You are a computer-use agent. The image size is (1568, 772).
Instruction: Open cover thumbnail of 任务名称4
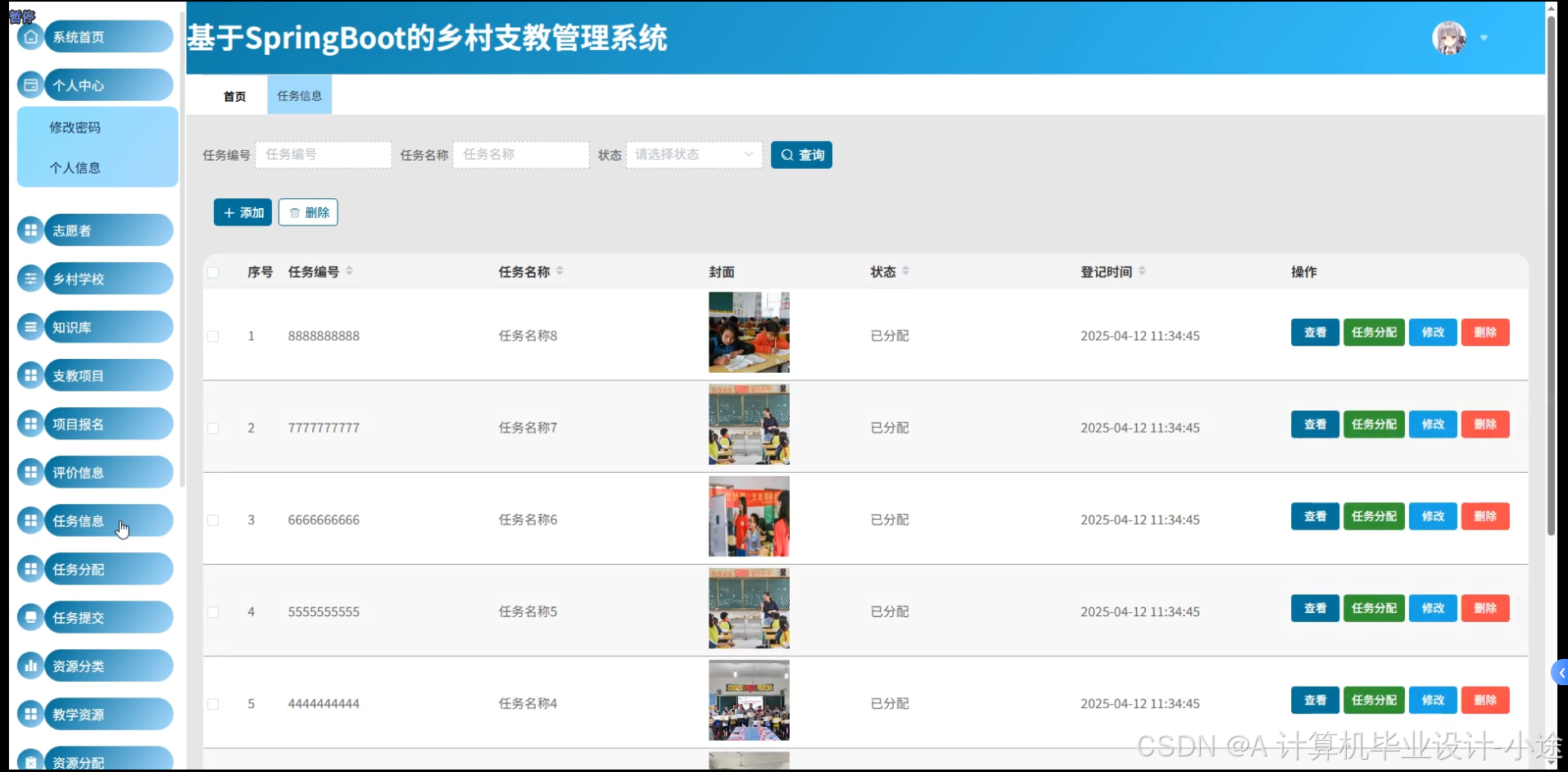(749, 700)
